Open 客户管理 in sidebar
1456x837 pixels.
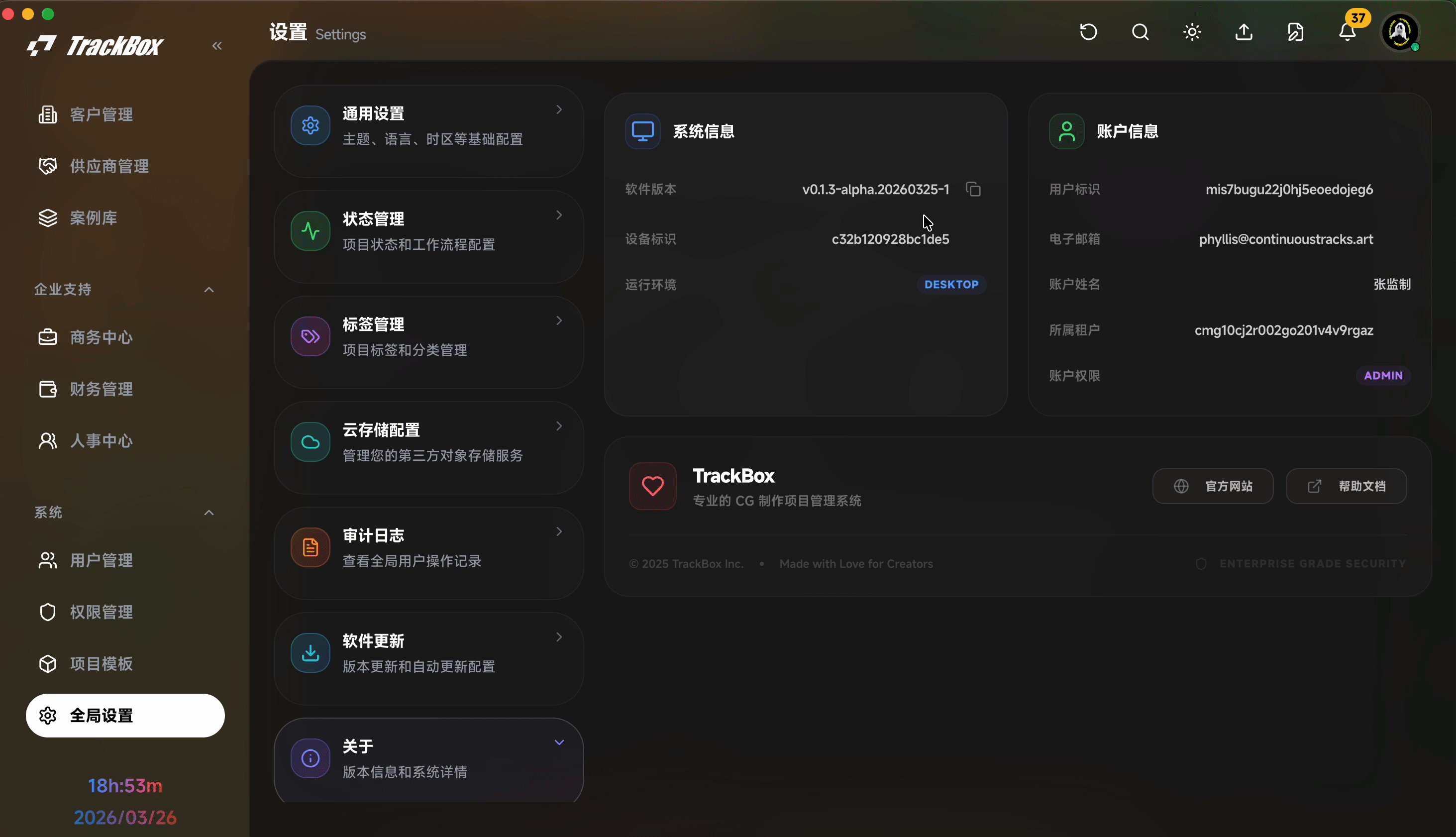point(125,114)
